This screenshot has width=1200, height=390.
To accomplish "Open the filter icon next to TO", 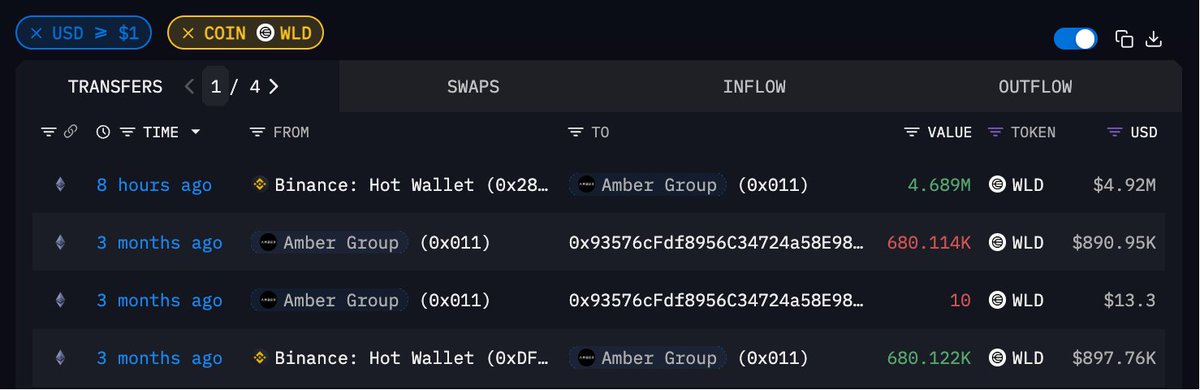I will click(575, 132).
